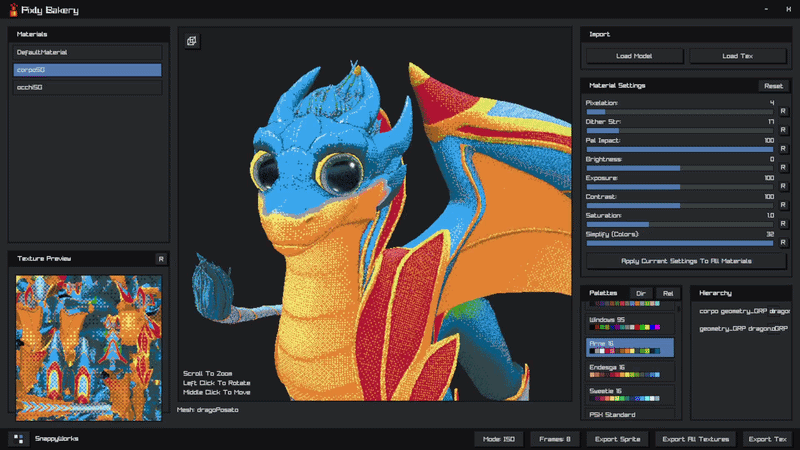This screenshot has width=800, height=450.
Task: Click the Pixly Bakery app logo icon
Action: (x=13, y=10)
